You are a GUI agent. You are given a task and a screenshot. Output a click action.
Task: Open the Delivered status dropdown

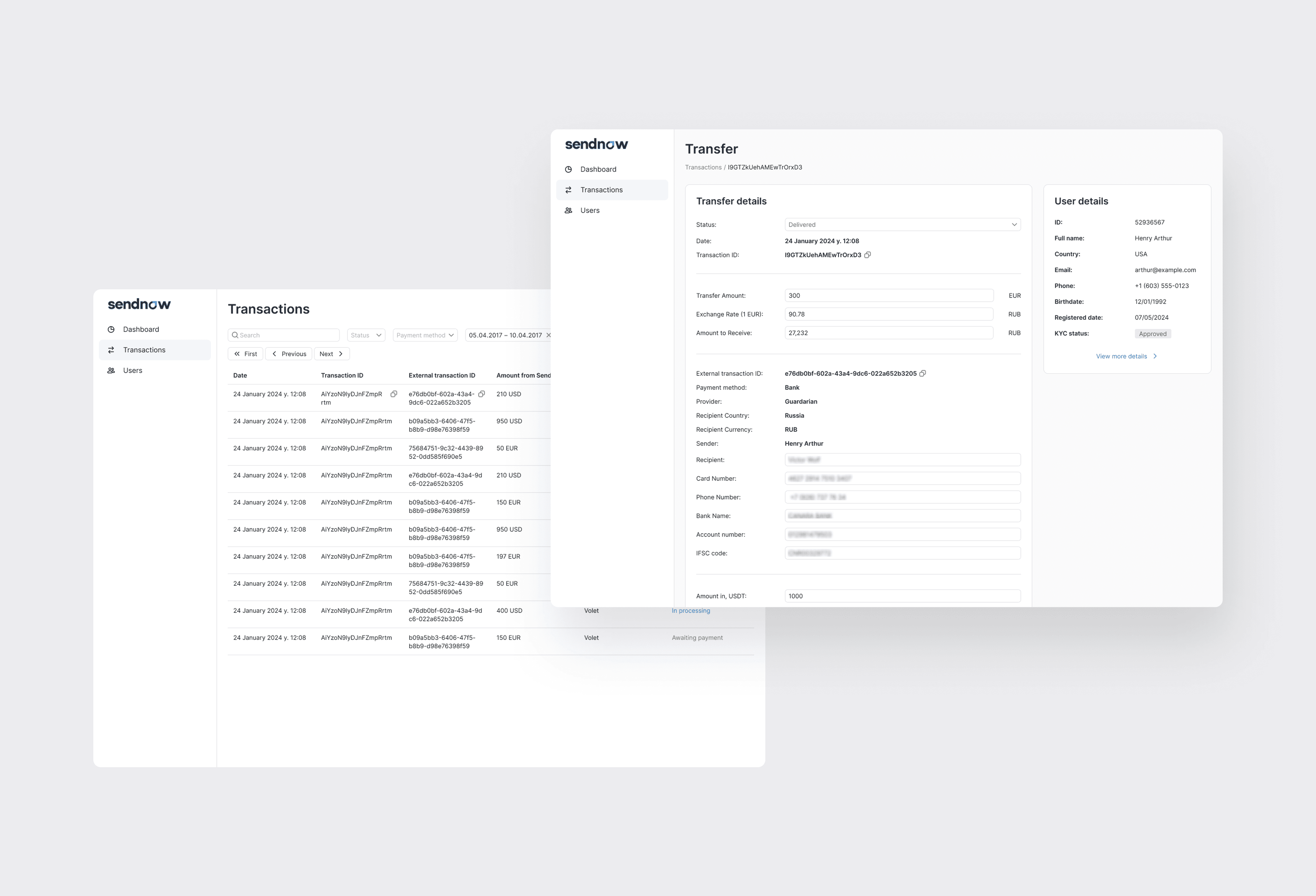point(902,224)
